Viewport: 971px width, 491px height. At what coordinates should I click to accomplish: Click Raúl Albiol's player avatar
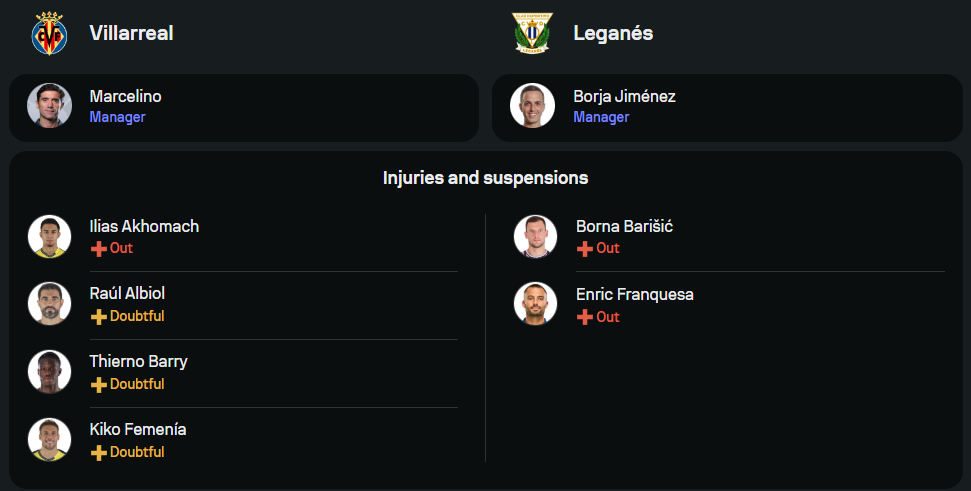49,304
